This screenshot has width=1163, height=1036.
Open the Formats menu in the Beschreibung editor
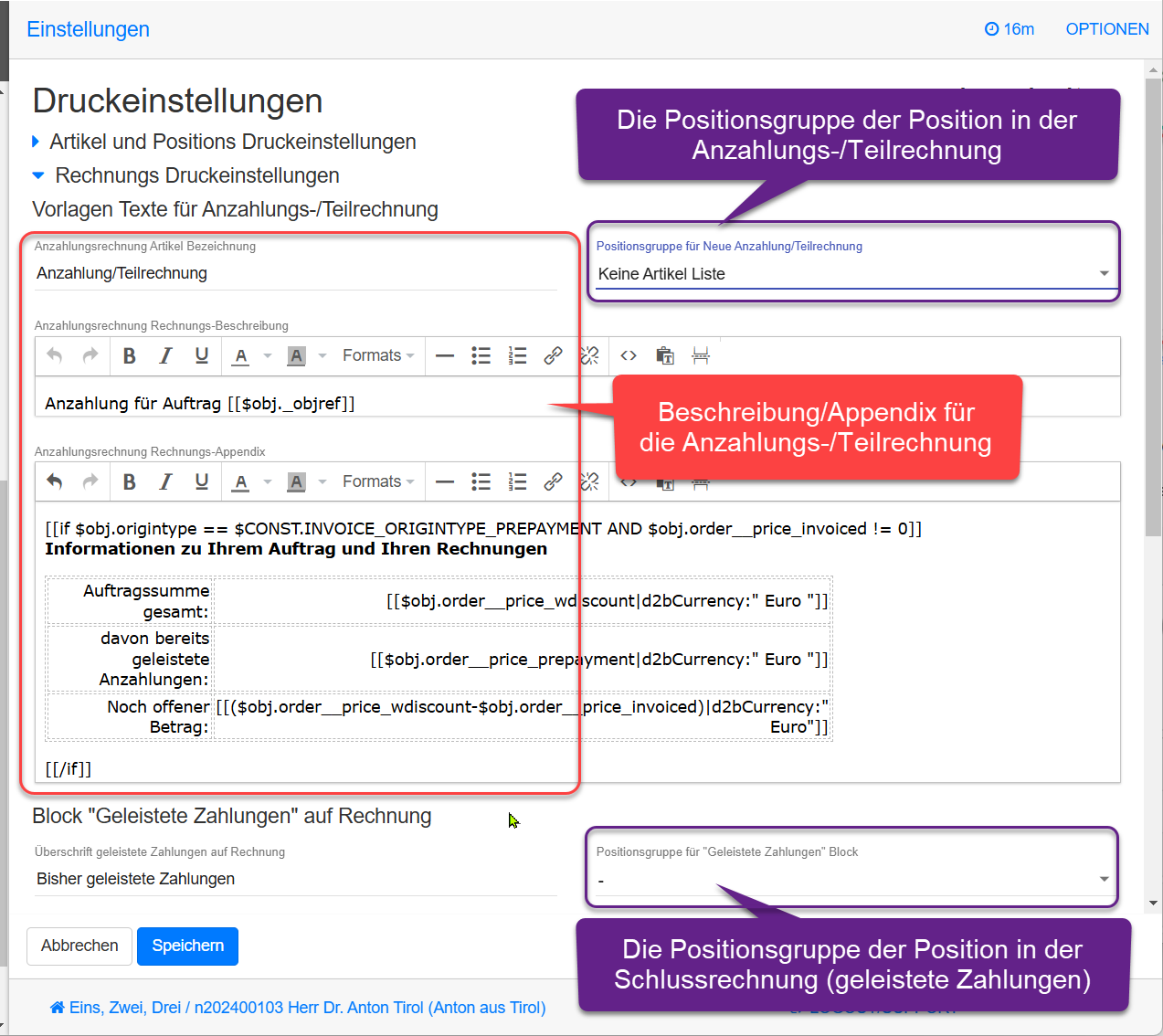click(378, 355)
